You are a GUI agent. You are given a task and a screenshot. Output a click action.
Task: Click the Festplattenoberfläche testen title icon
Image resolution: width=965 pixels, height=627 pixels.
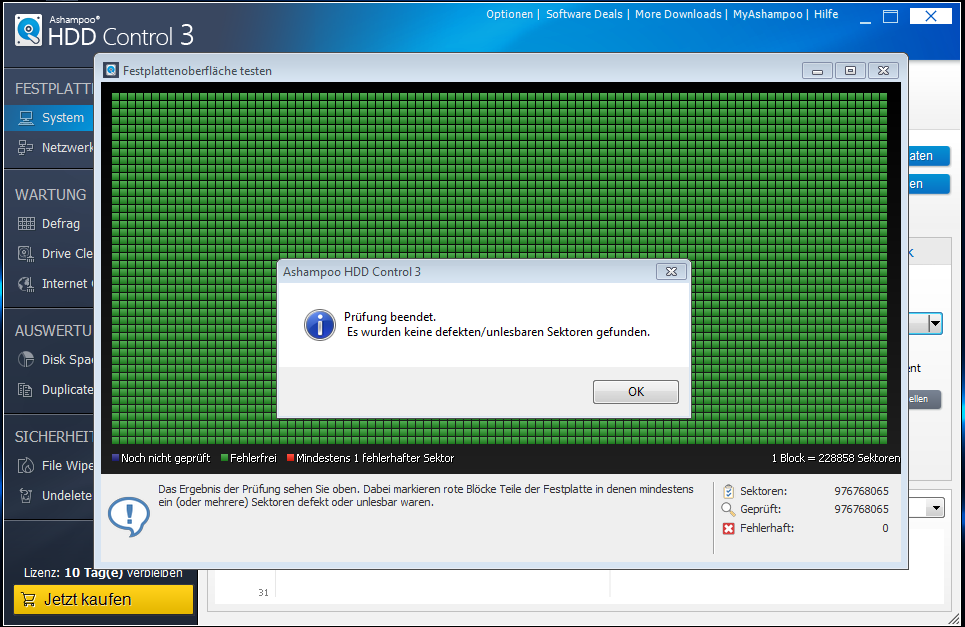(111, 70)
